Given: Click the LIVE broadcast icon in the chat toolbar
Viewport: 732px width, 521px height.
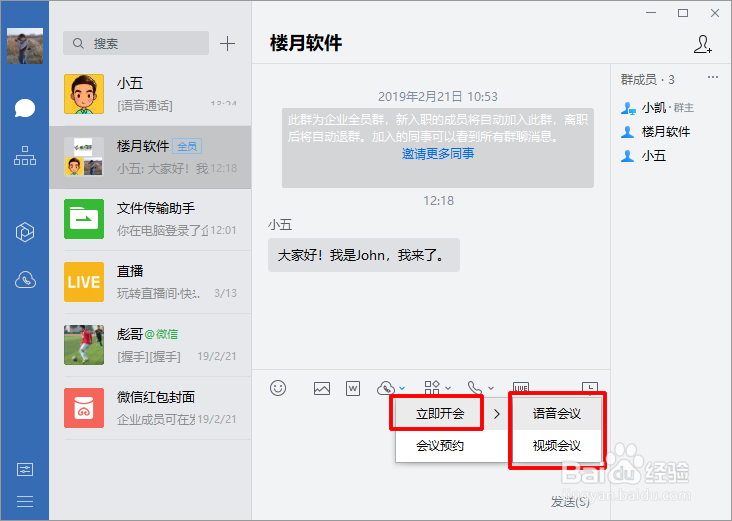Looking at the screenshot, I should 521,387.
